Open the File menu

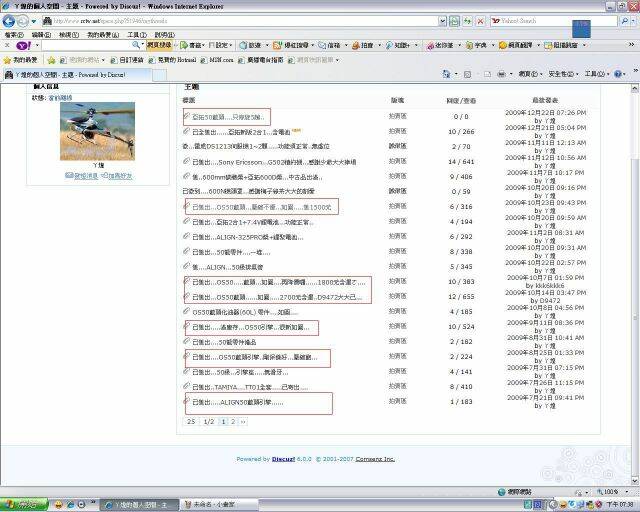14,35
